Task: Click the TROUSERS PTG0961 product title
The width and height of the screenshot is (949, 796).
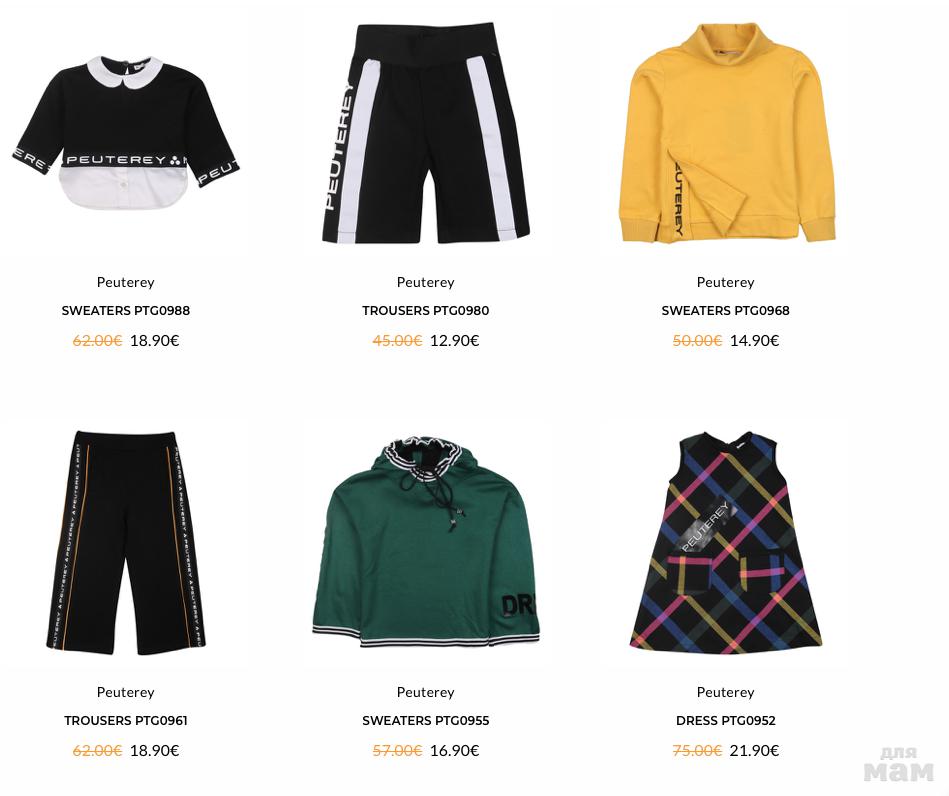Action: (x=125, y=720)
